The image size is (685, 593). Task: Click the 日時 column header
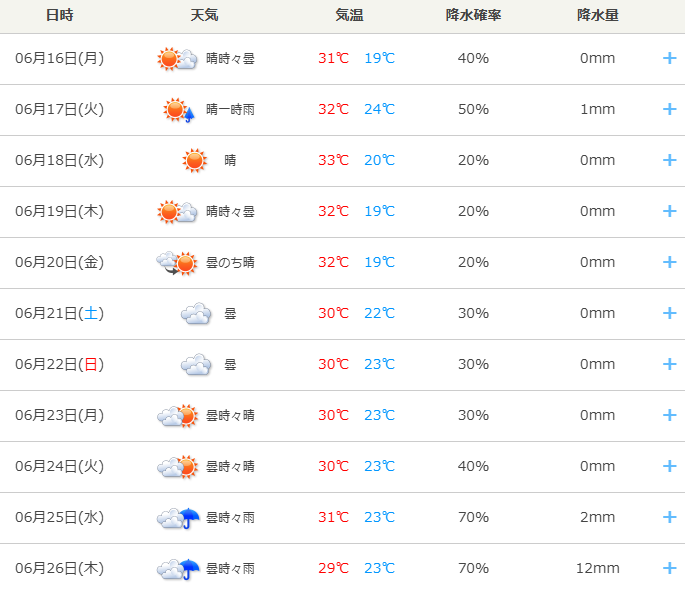(60, 15)
